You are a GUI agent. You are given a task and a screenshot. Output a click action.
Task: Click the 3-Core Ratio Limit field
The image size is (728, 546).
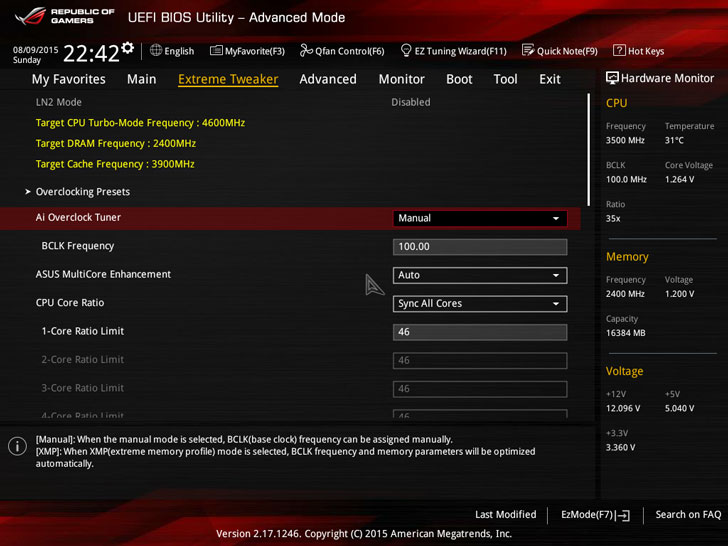[480, 389]
